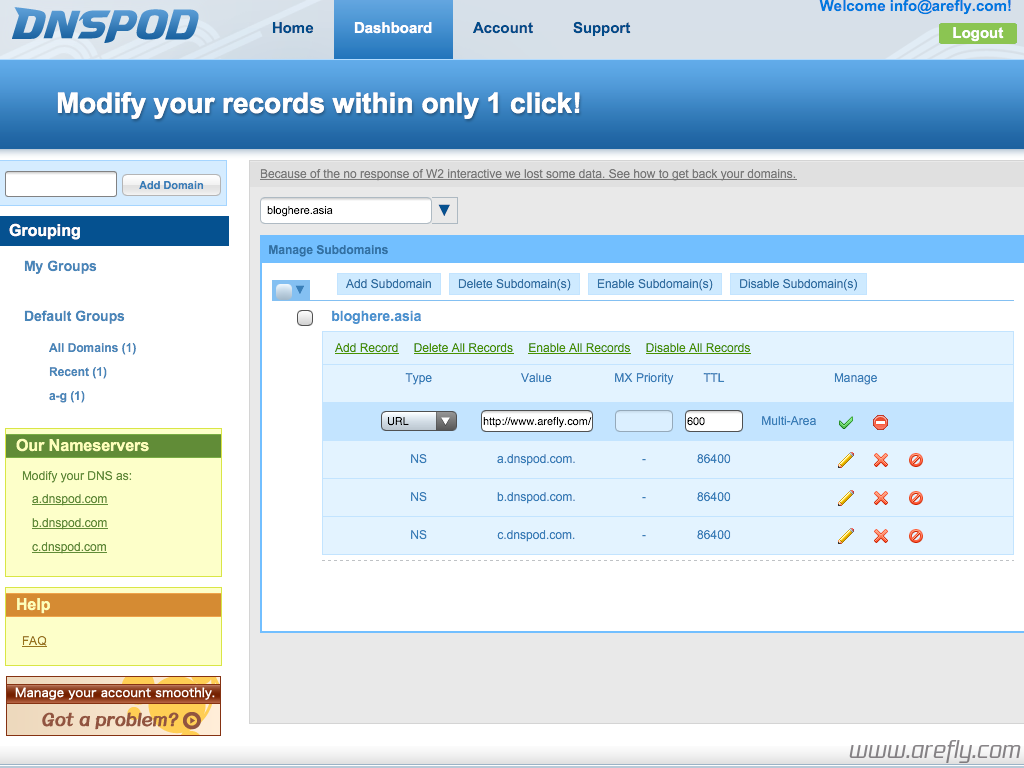Click Delete All Records link
Viewport: 1024px width, 768px height.
pos(463,348)
